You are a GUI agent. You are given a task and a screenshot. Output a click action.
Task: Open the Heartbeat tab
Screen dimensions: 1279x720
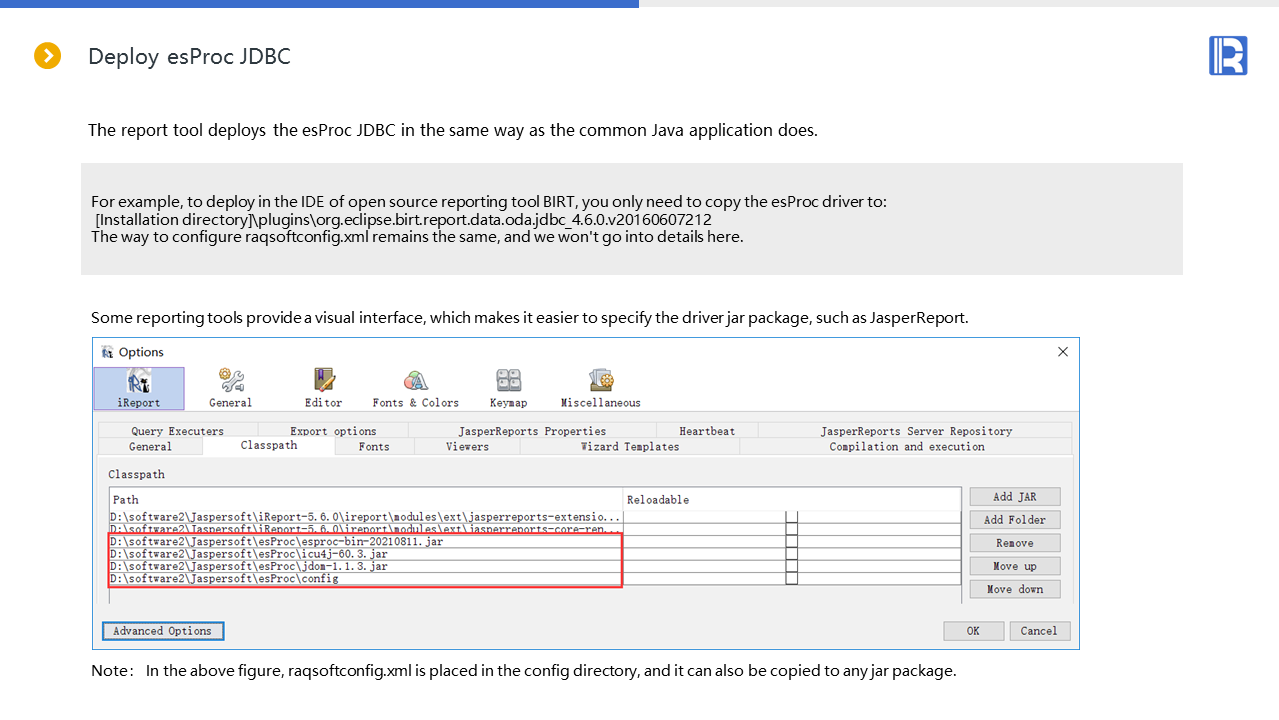[707, 431]
